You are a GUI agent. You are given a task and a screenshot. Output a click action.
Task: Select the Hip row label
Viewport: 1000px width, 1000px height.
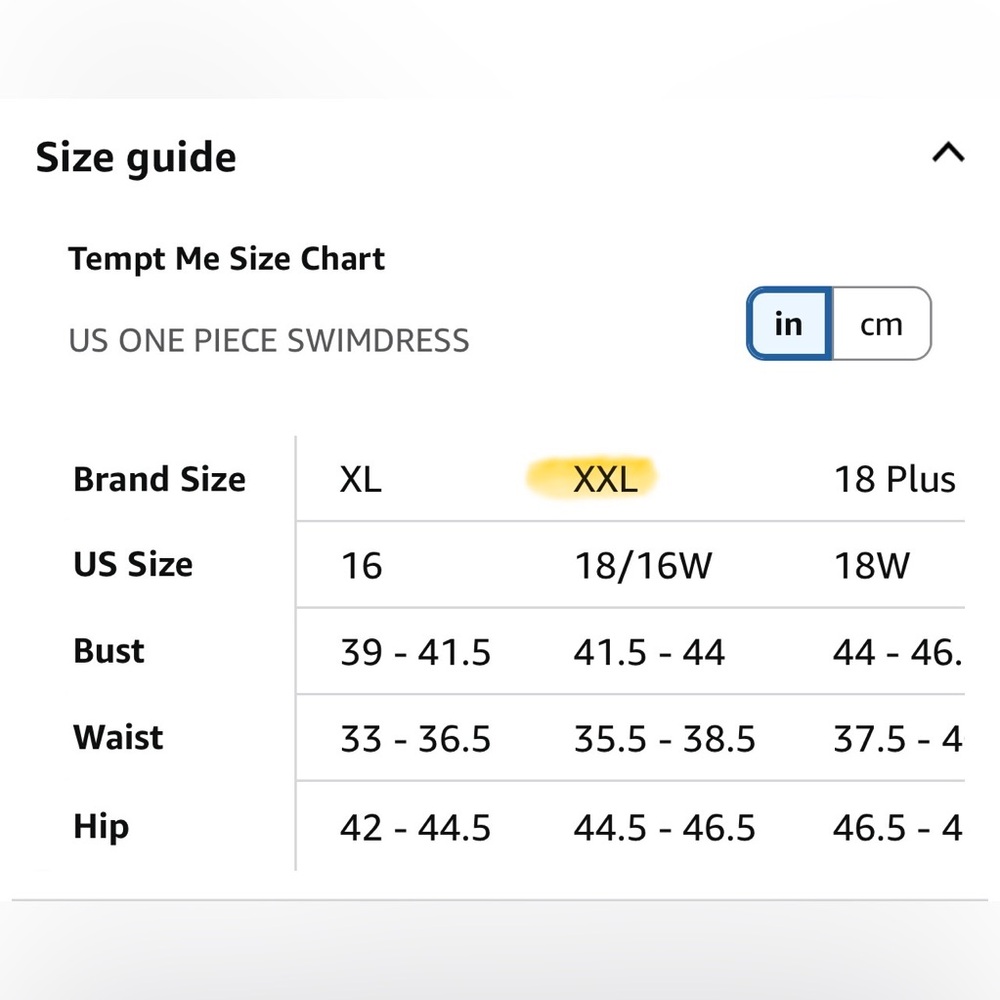tap(100, 827)
